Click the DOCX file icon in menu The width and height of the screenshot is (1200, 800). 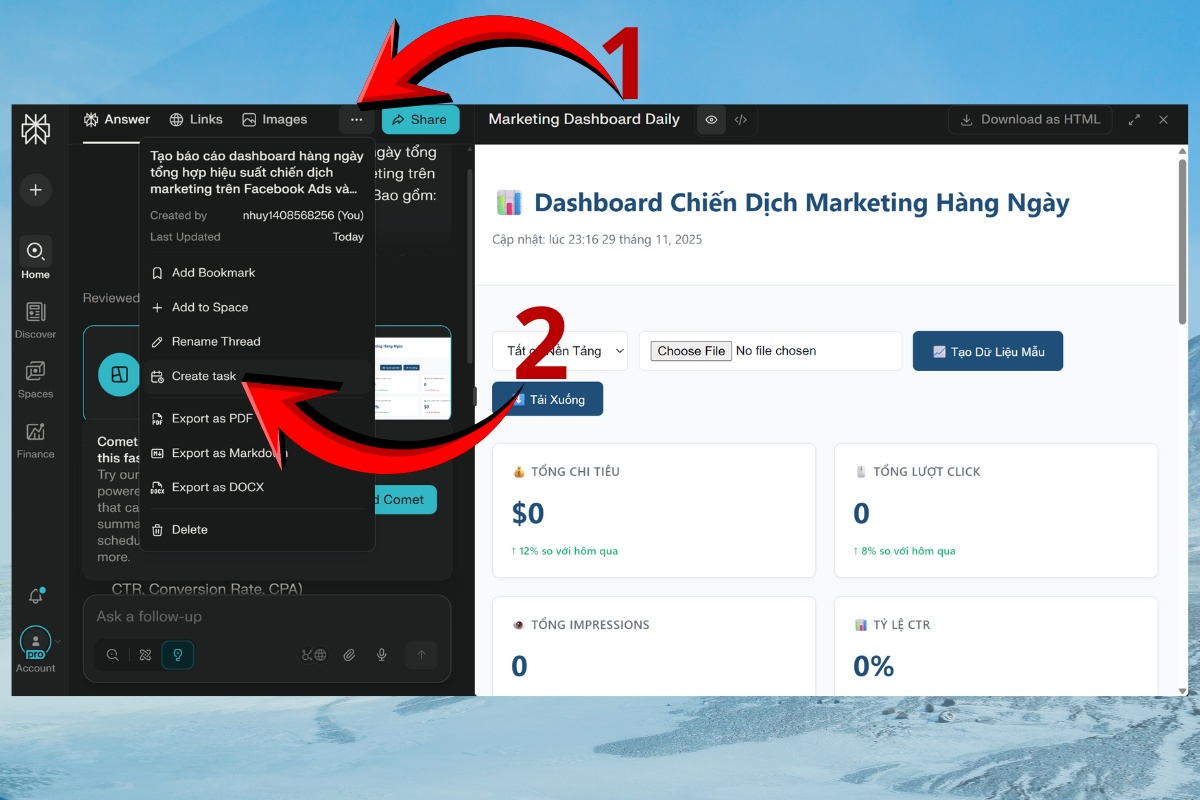point(157,487)
